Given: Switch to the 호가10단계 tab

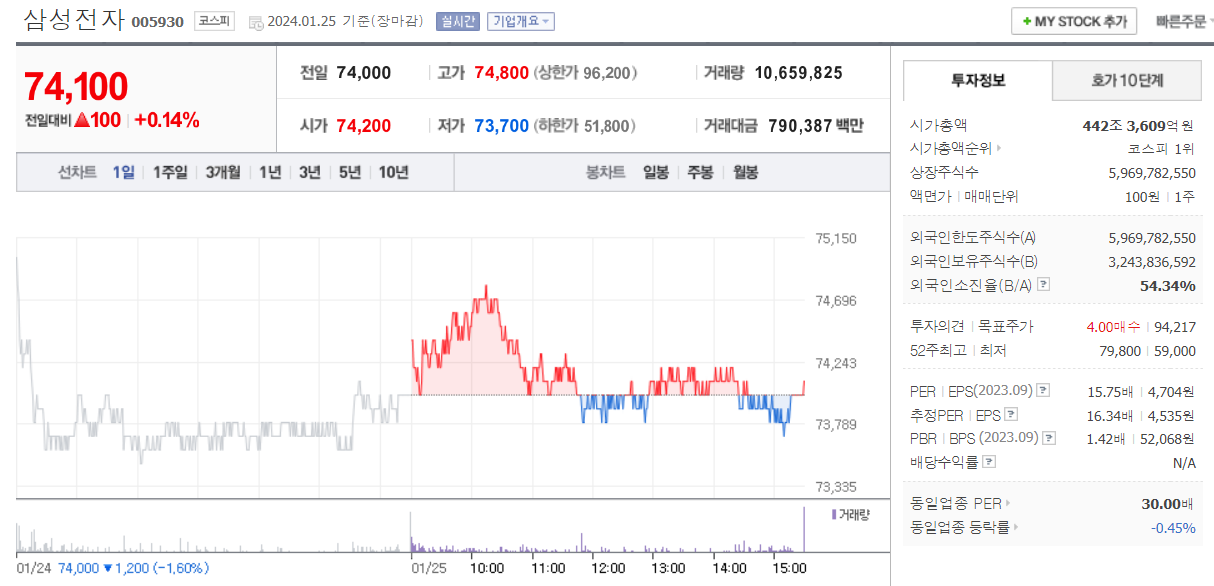Looking at the screenshot, I should point(1126,80).
